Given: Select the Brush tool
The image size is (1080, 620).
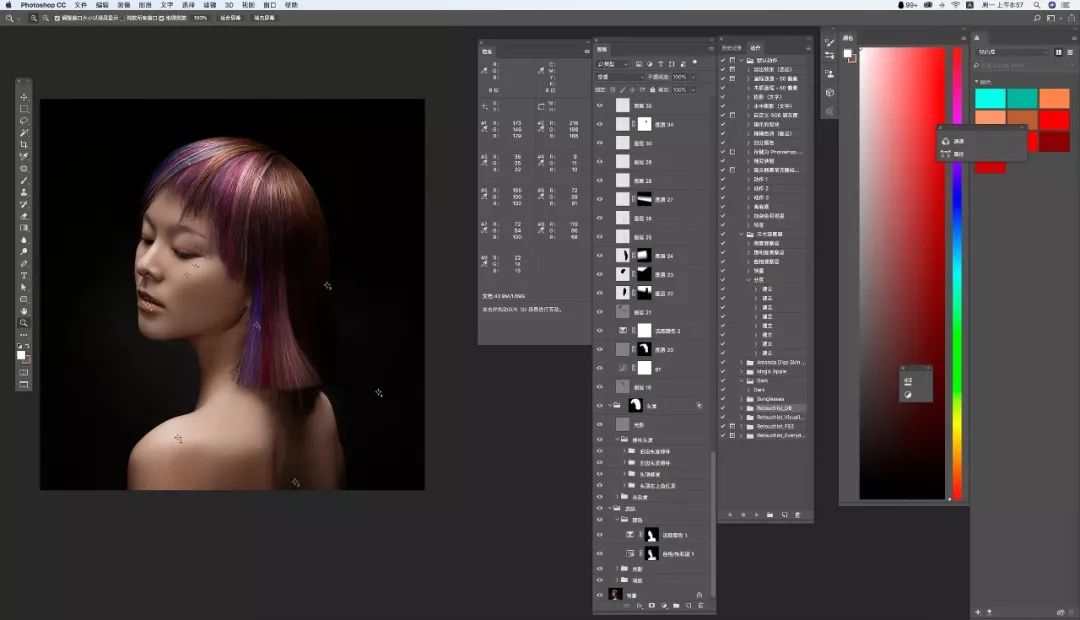Looking at the screenshot, I should [x=24, y=180].
